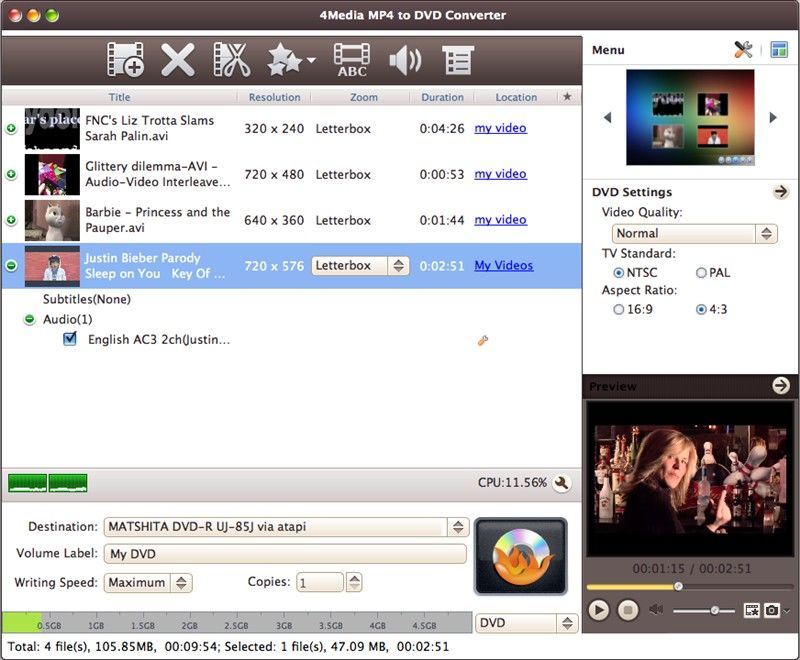Open Zoom Letterbox dropdown for Justin Bieber
The height and width of the screenshot is (660, 800).
click(x=360, y=266)
